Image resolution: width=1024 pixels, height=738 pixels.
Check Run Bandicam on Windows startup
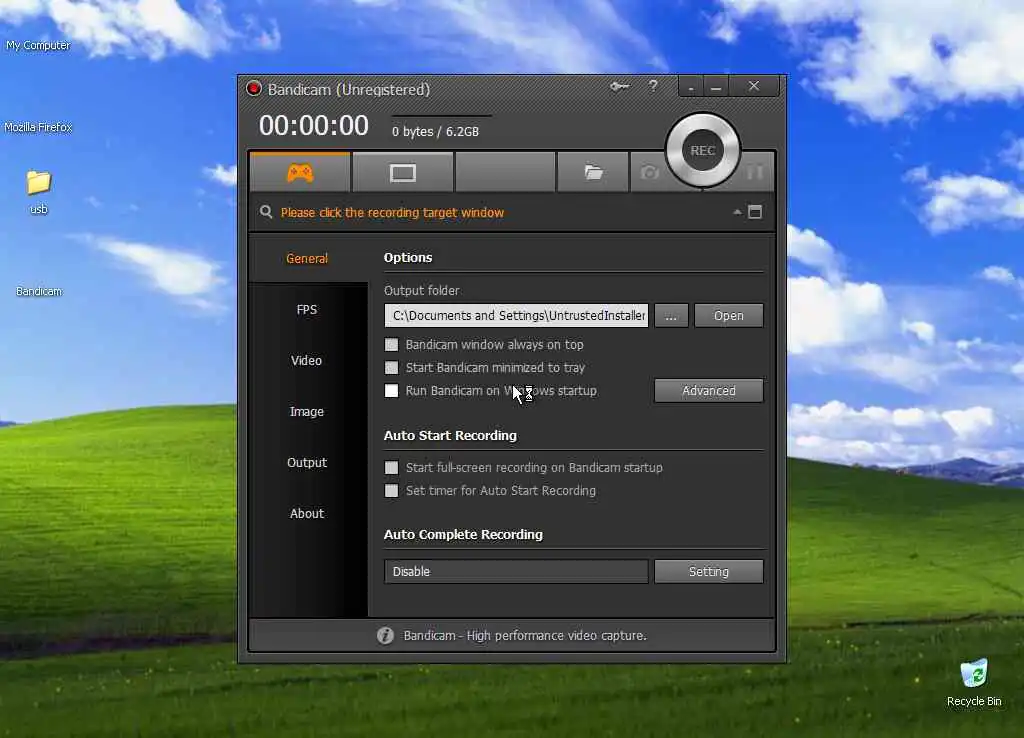pyautogui.click(x=391, y=391)
